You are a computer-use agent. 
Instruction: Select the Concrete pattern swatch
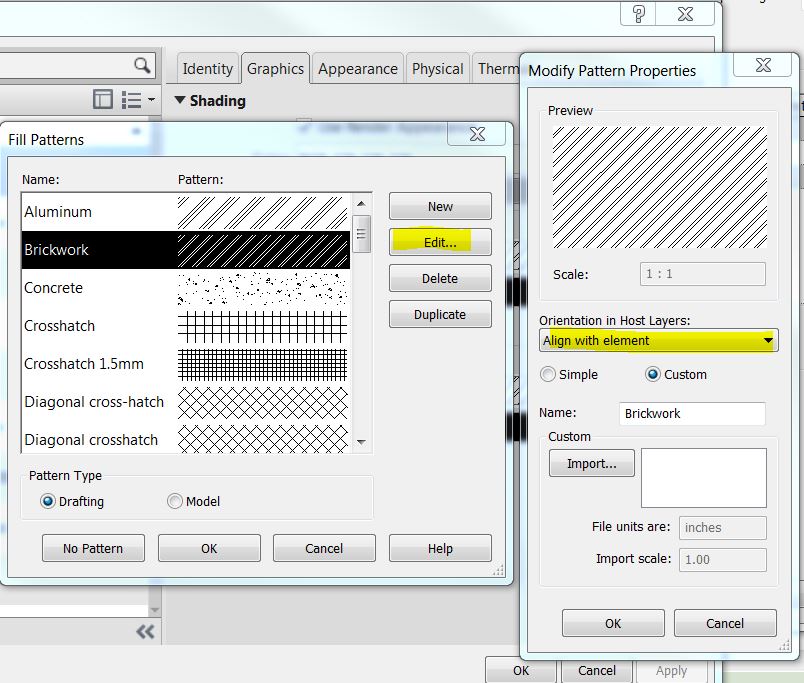tap(263, 288)
